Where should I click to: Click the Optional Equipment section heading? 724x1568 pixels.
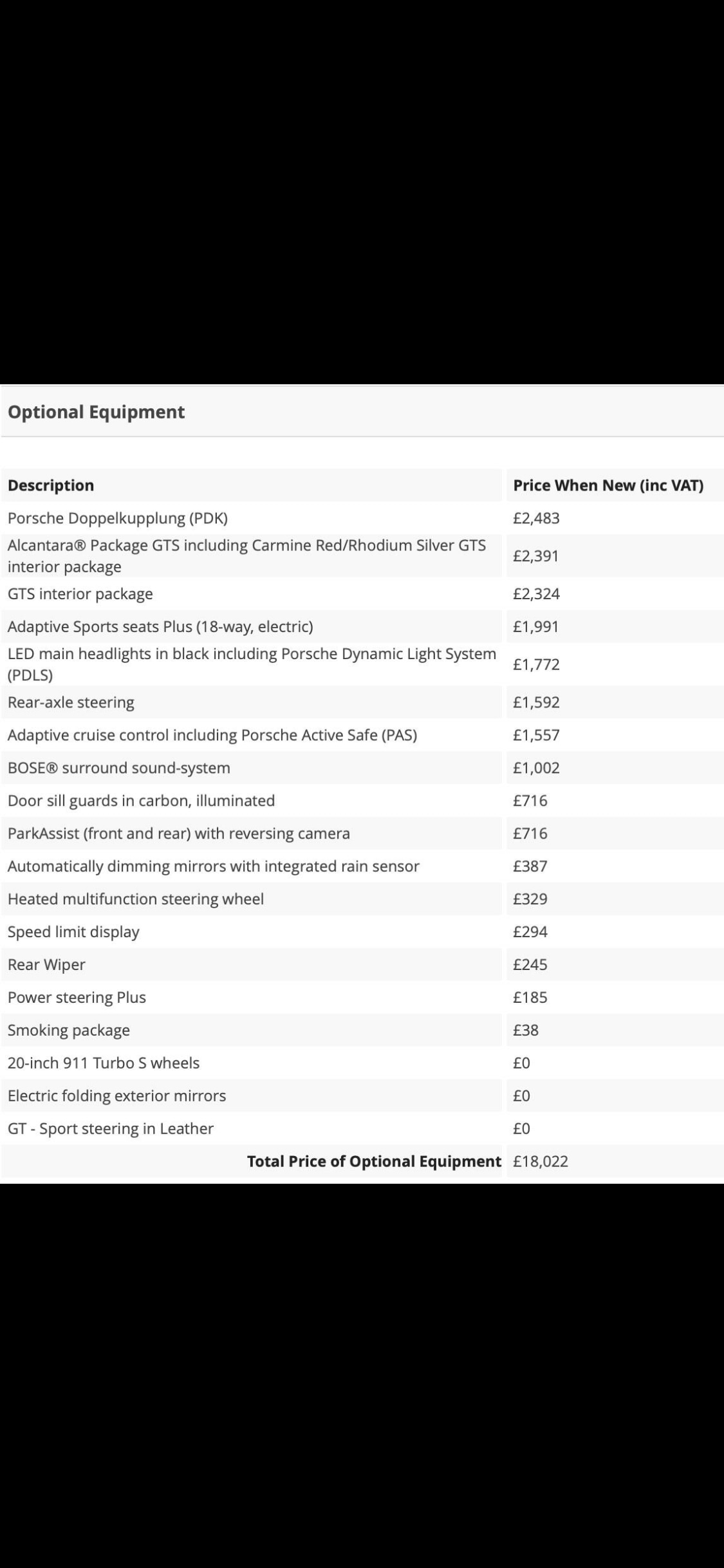[97, 412]
